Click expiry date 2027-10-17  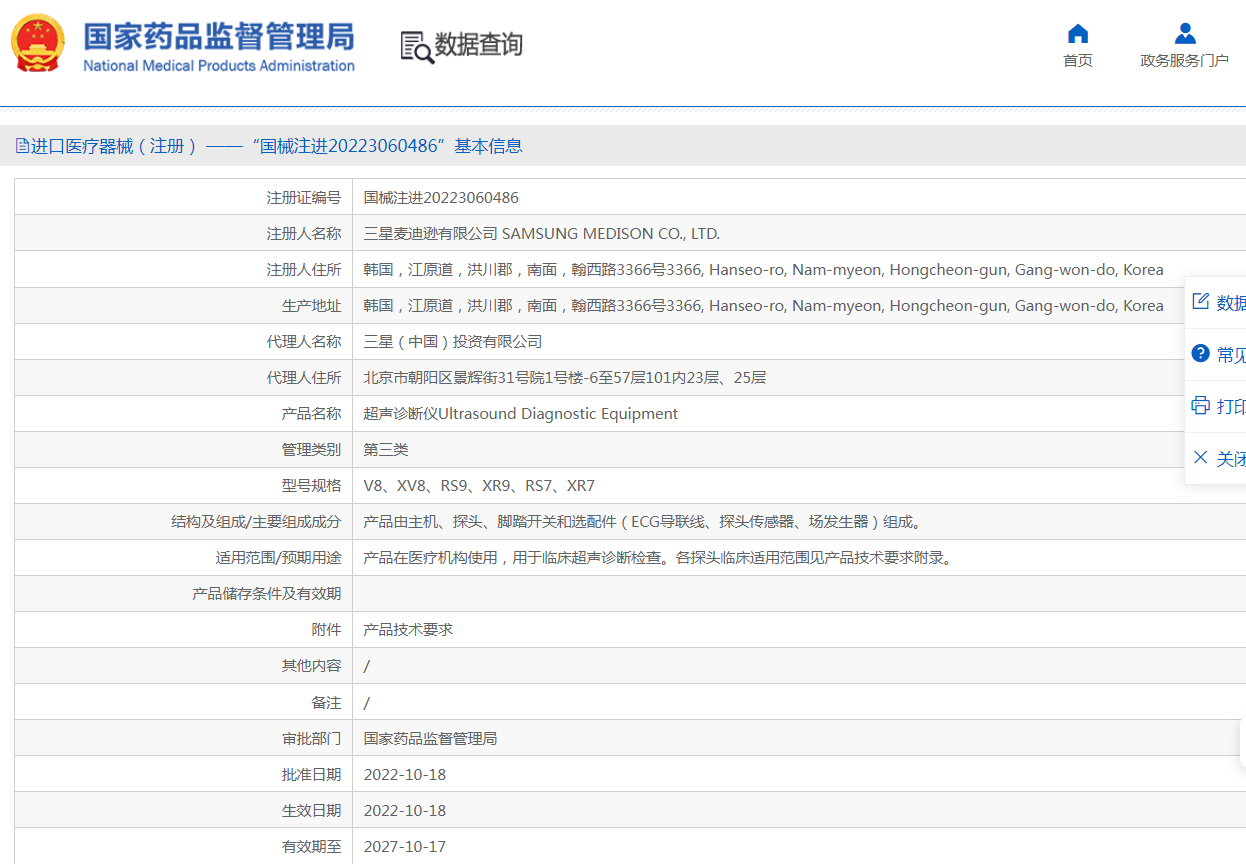click(x=405, y=847)
